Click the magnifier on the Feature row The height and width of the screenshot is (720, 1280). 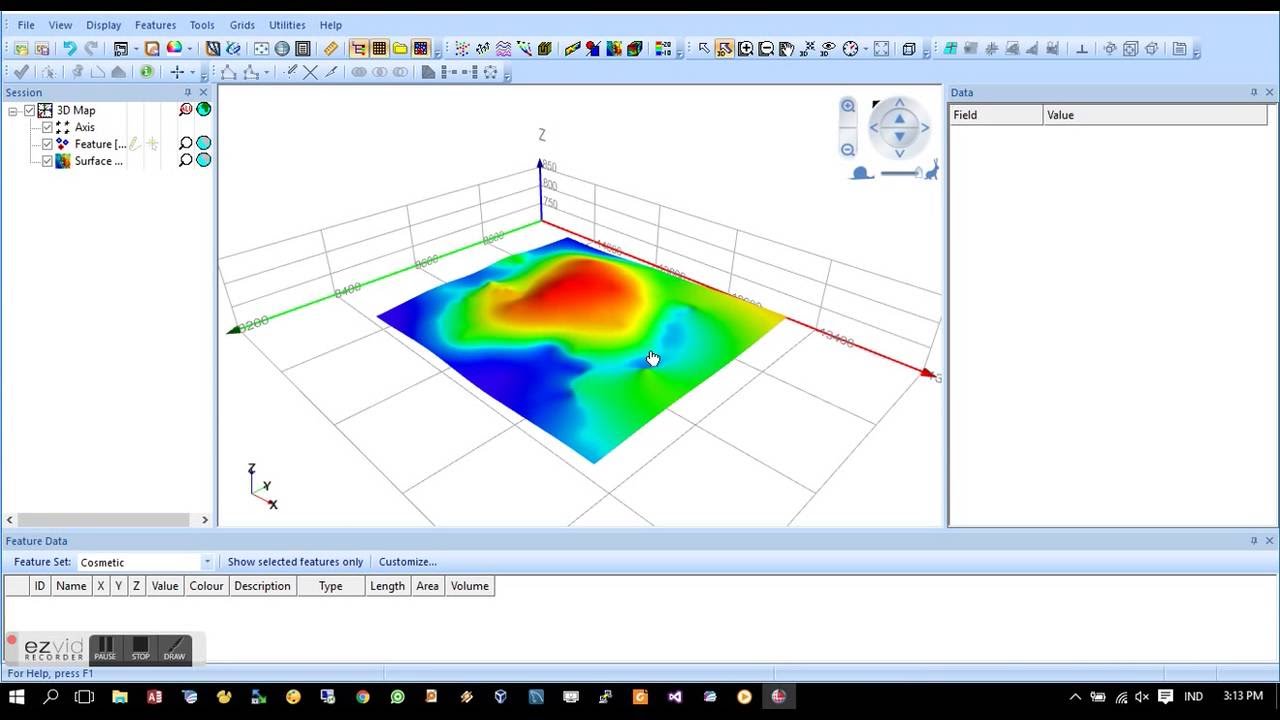tap(186, 144)
